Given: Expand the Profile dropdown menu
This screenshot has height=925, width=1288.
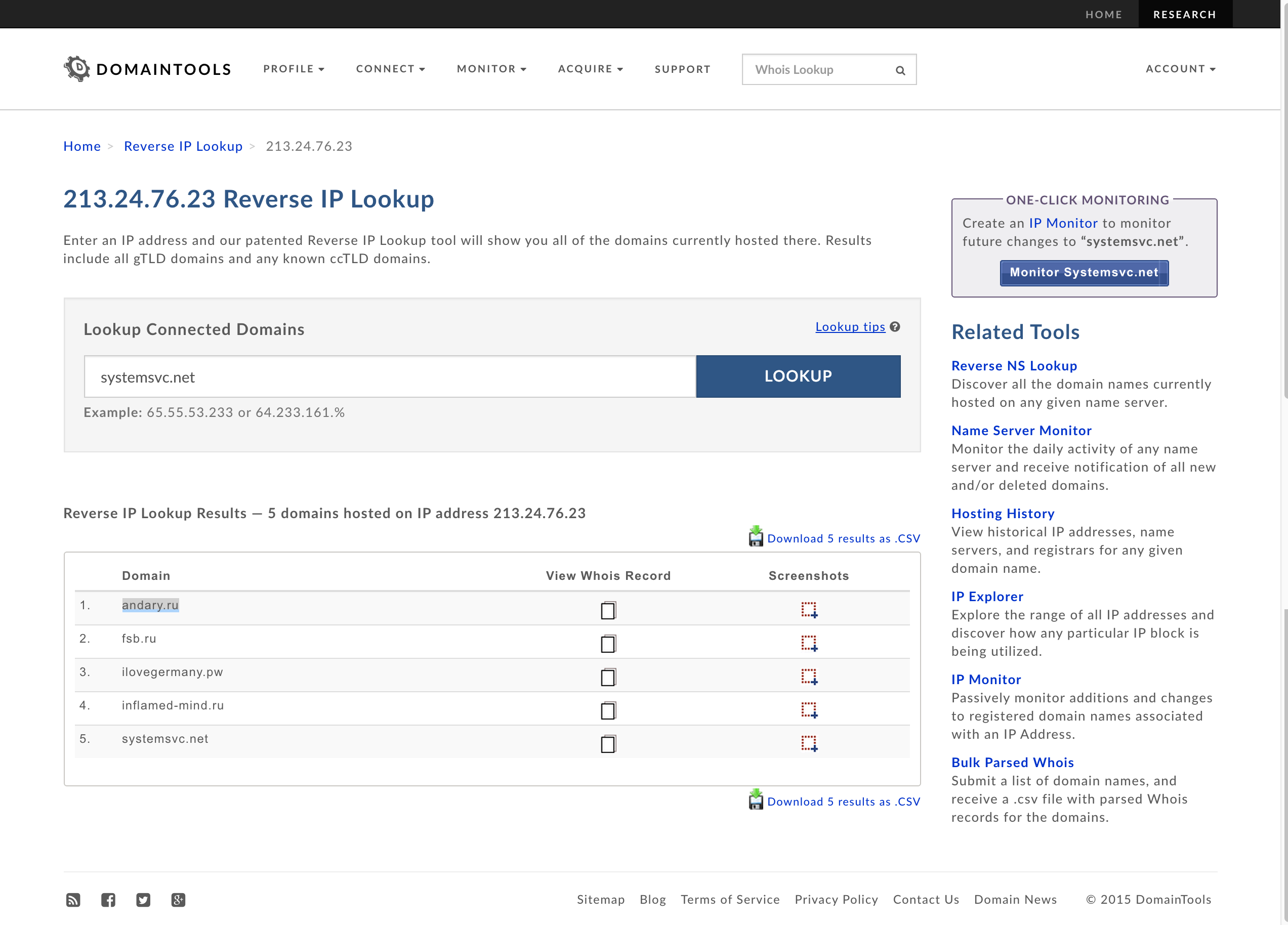Looking at the screenshot, I should point(294,69).
